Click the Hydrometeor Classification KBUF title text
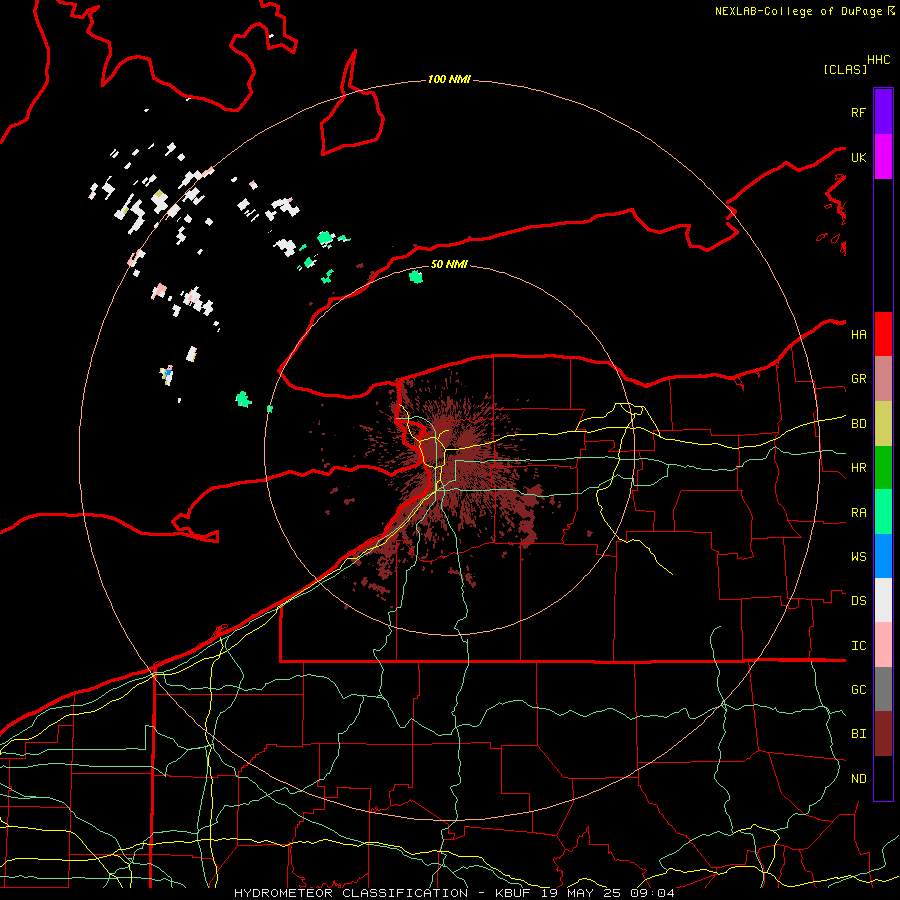The height and width of the screenshot is (900, 900). coord(454,893)
